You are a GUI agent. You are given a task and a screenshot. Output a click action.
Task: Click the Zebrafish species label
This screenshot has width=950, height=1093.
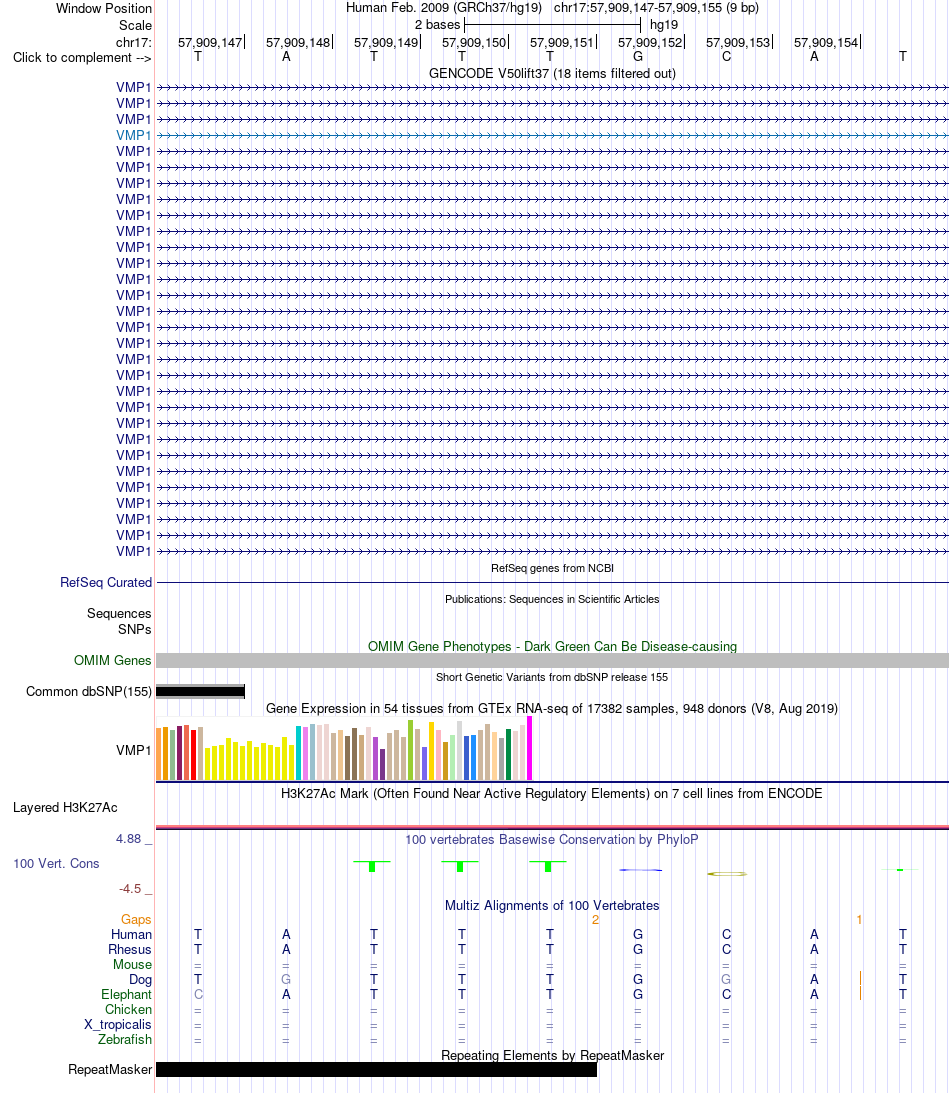pyautogui.click(x=125, y=1039)
